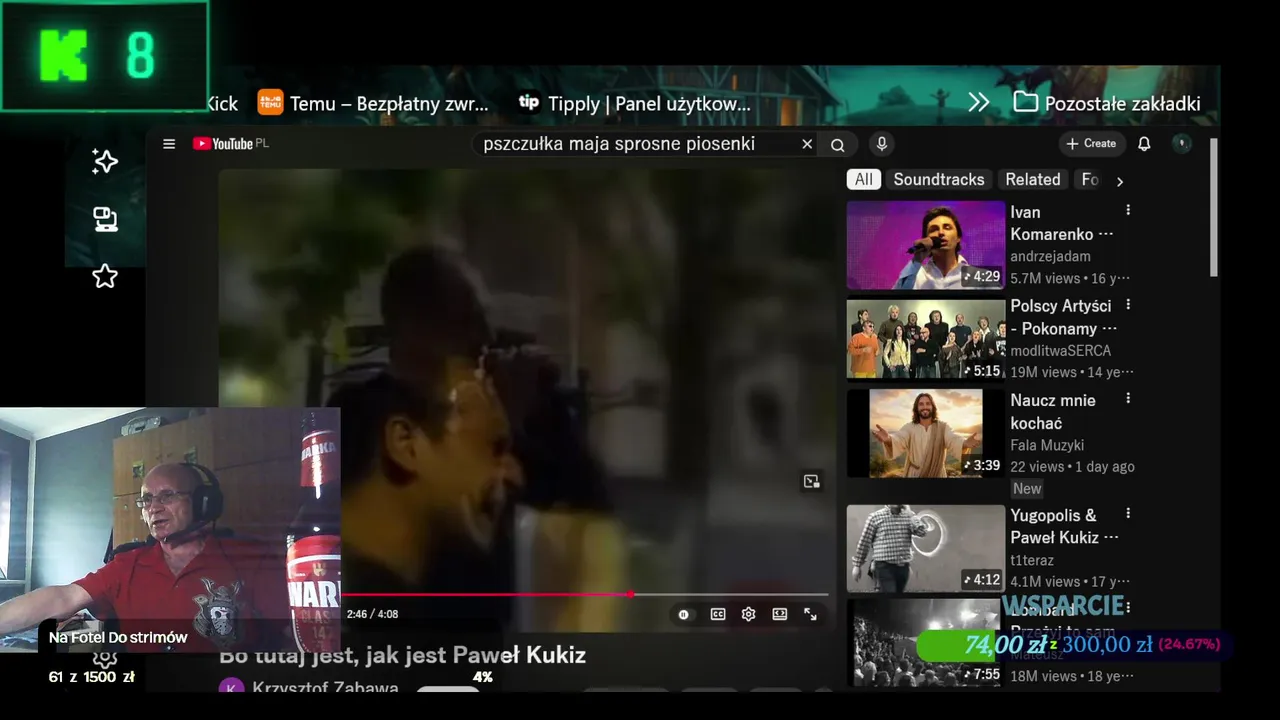Open options for Polscy Artyści video
1280x720 pixels.
(x=1128, y=305)
